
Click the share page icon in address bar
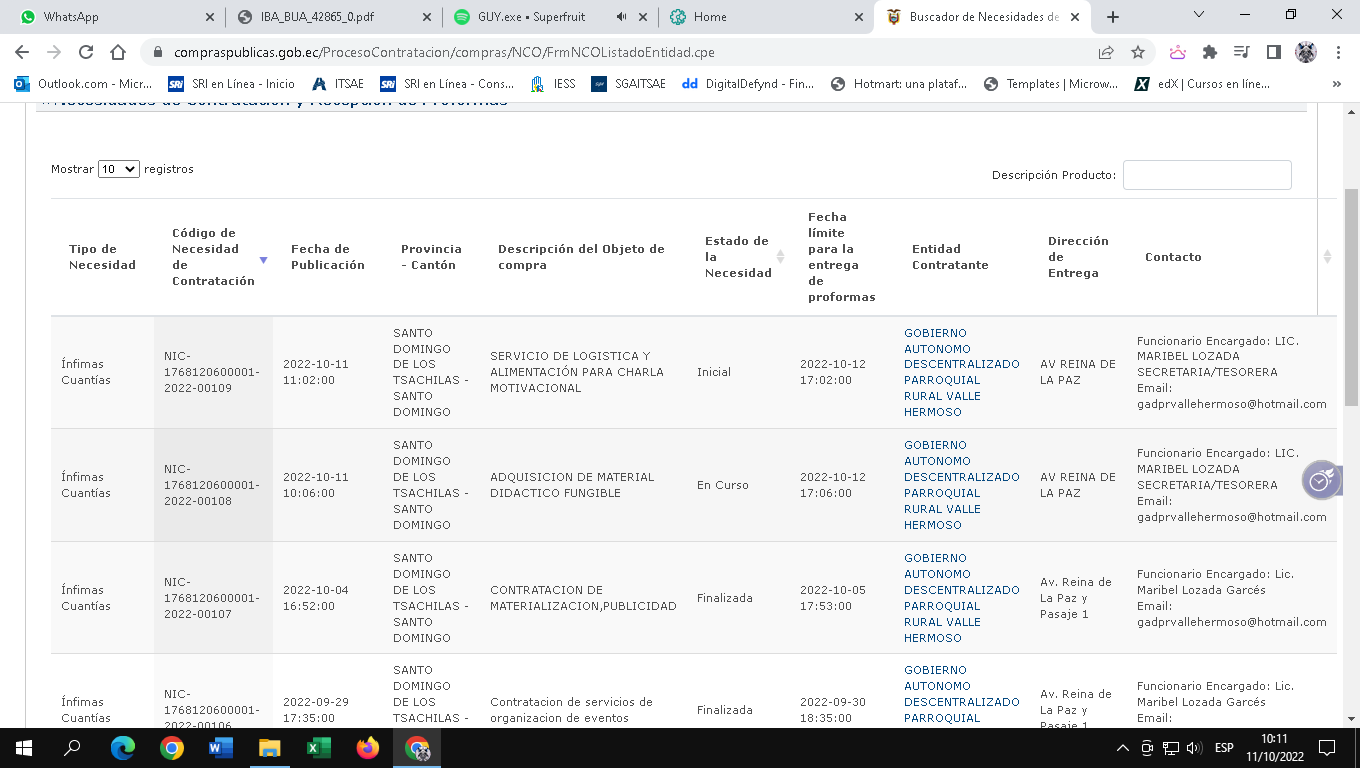[x=1106, y=52]
